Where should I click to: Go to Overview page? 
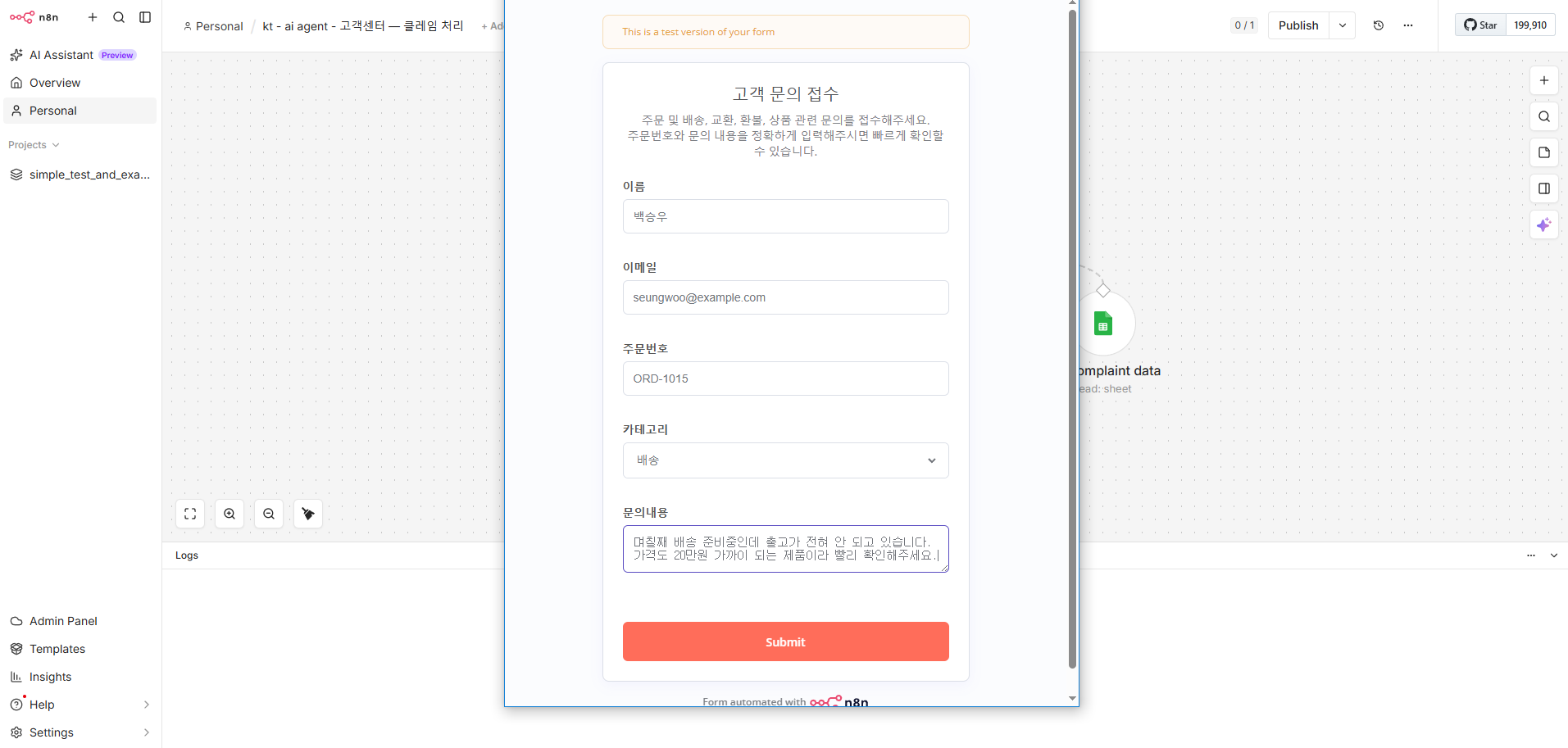click(80, 83)
